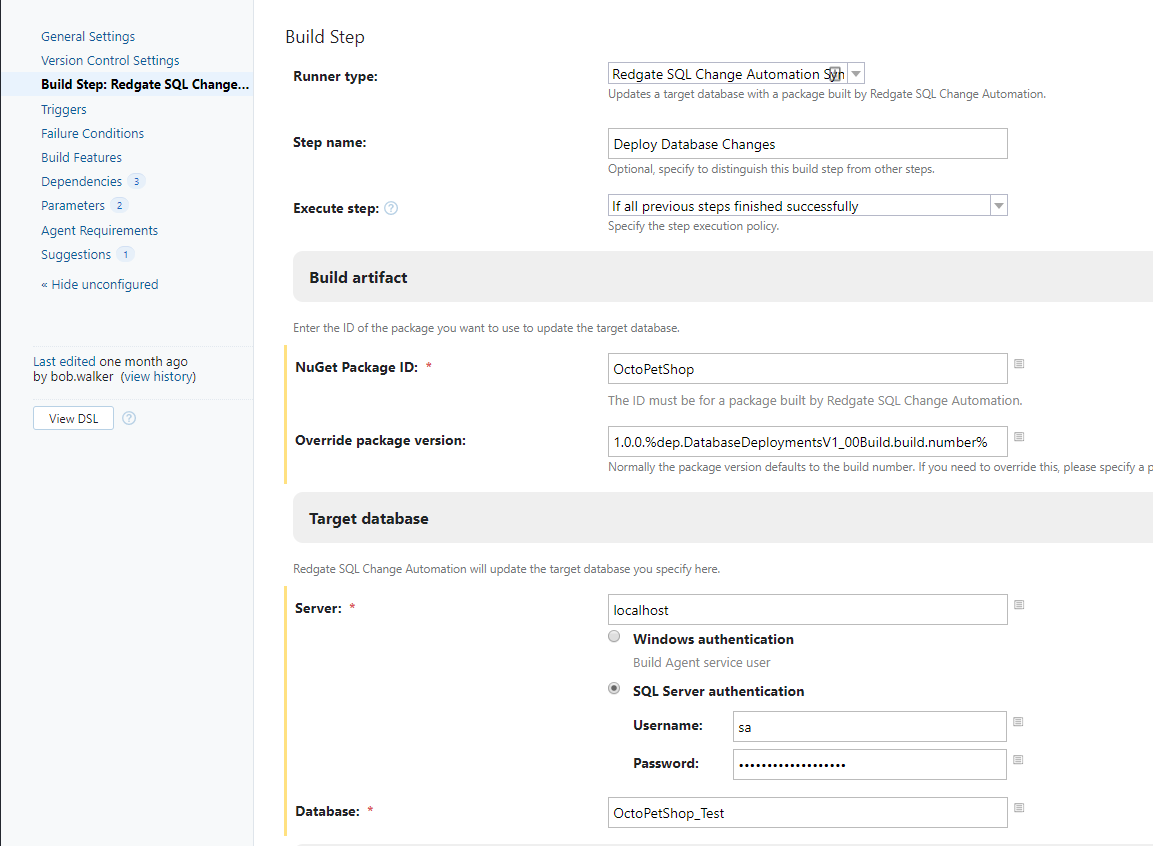Click parameter icon beside Database field
1153x846 pixels.
(1019, 808)
